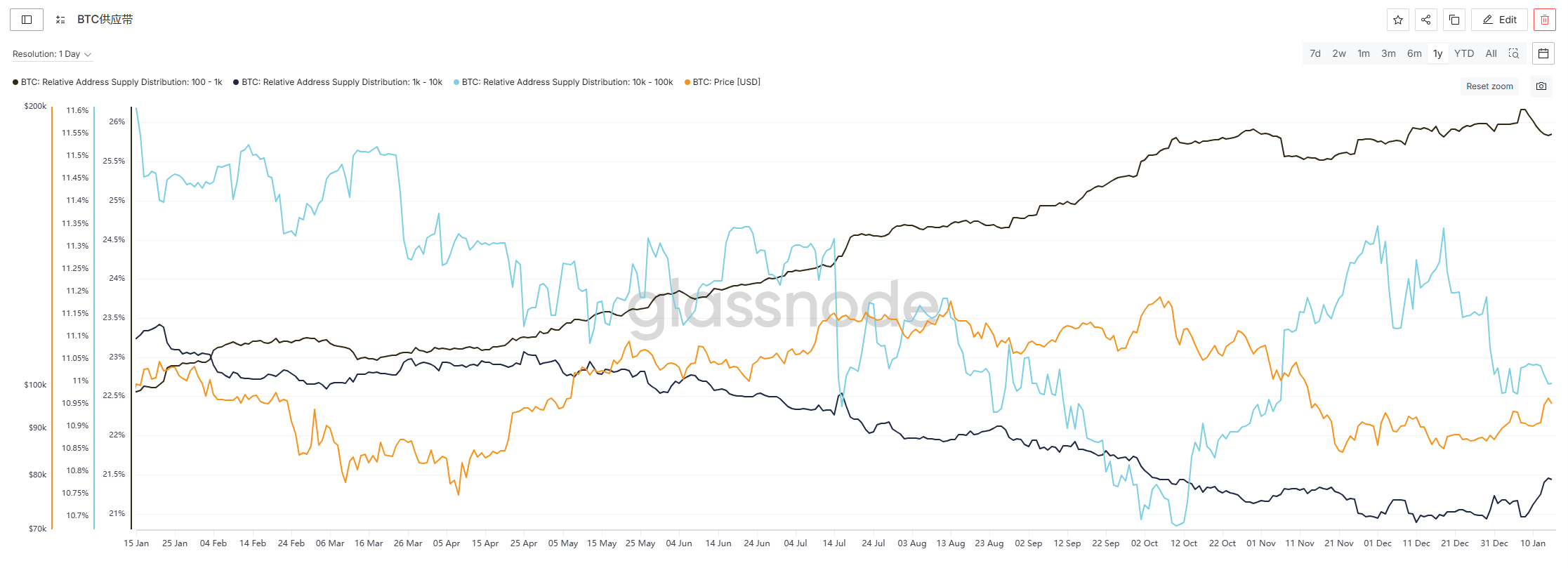Favorite this chart with the star icon
This screenshot has width=1568, height=568.
click(1397, 20)
